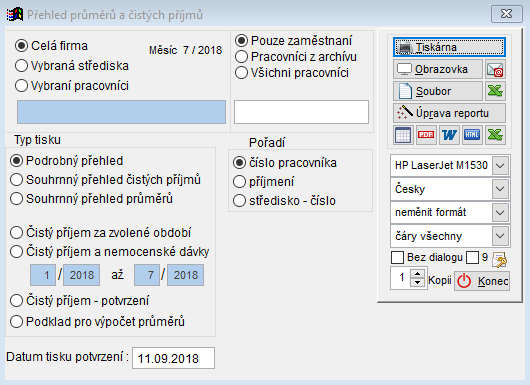Click the Datum tisku potvrzení date field
This screenshot has width=530, height=385.
pos(173,358)
